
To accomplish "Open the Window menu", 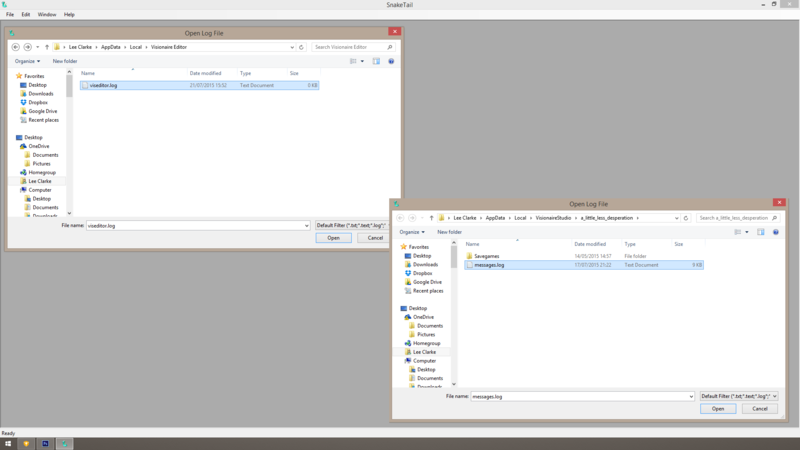I will coord(47,15).
